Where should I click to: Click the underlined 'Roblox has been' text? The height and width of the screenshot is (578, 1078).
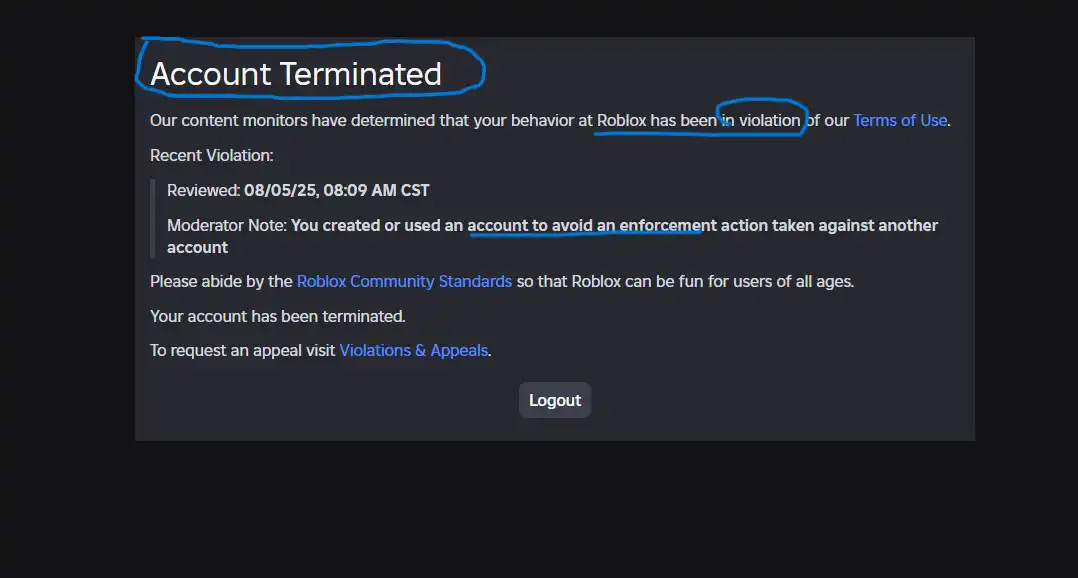pos(657,120)
